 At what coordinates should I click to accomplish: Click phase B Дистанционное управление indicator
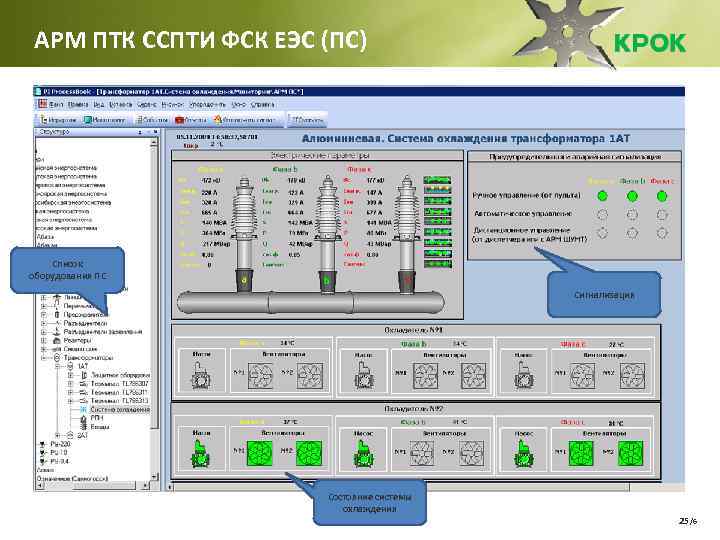click(x=632, y=233)
